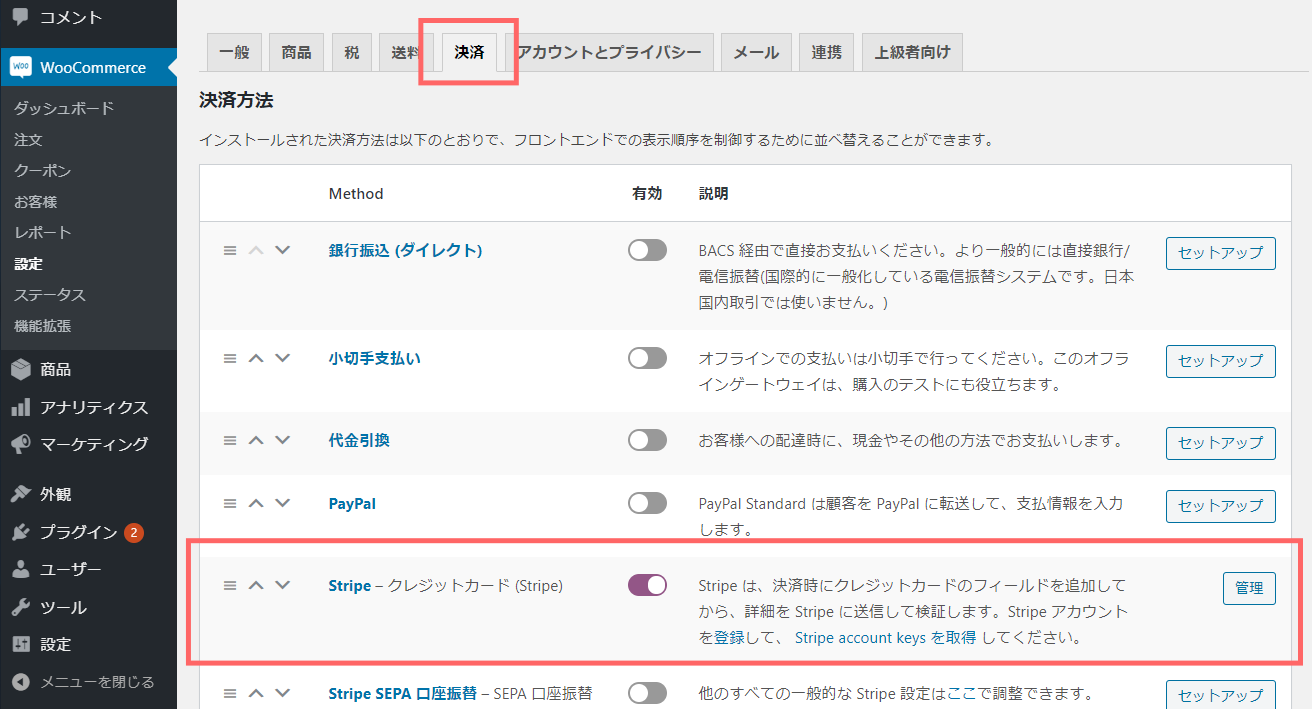Enable the 小切手支払い payment toggle

(647, 358)
